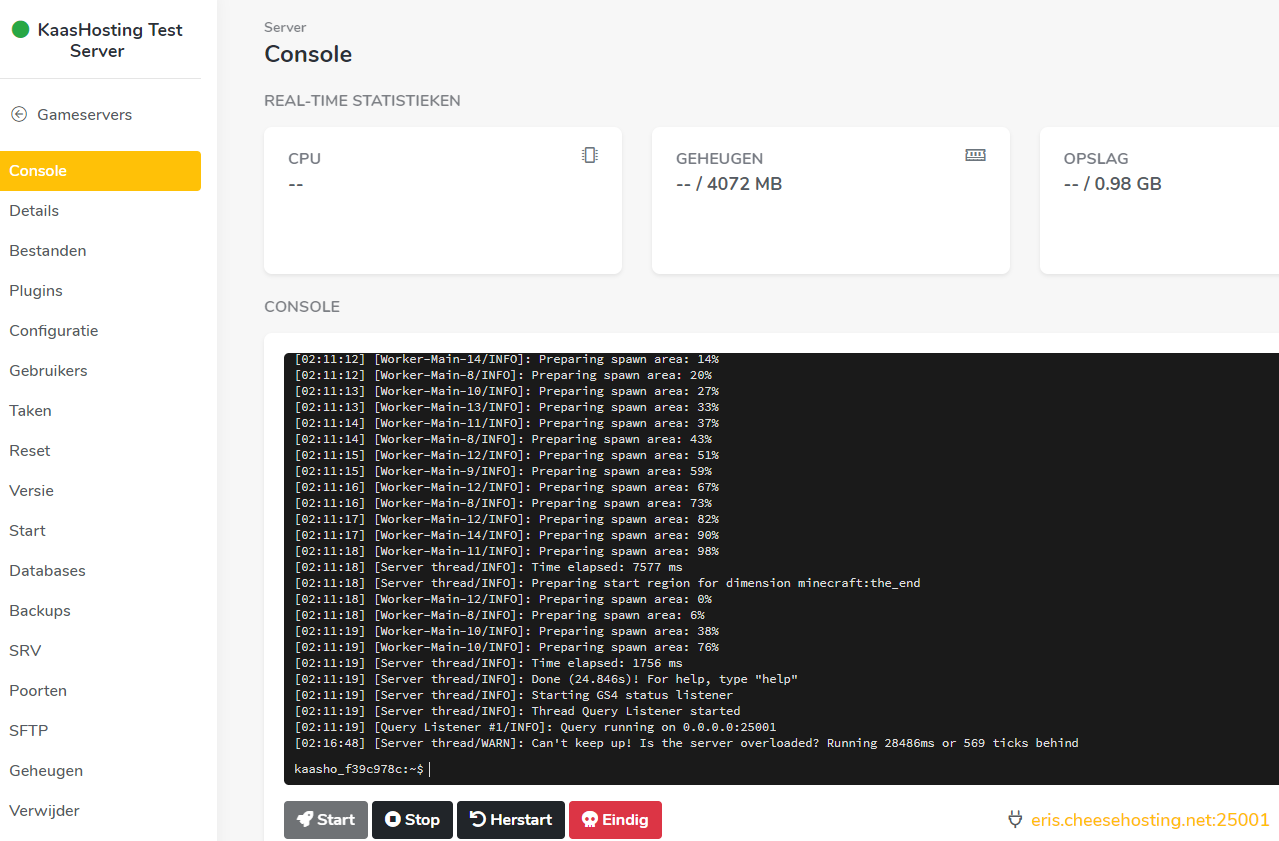The height and width of the screenshot is (841, 1279).
Task: Choose Verwijder in the sidebar
Action: [44, 811]
